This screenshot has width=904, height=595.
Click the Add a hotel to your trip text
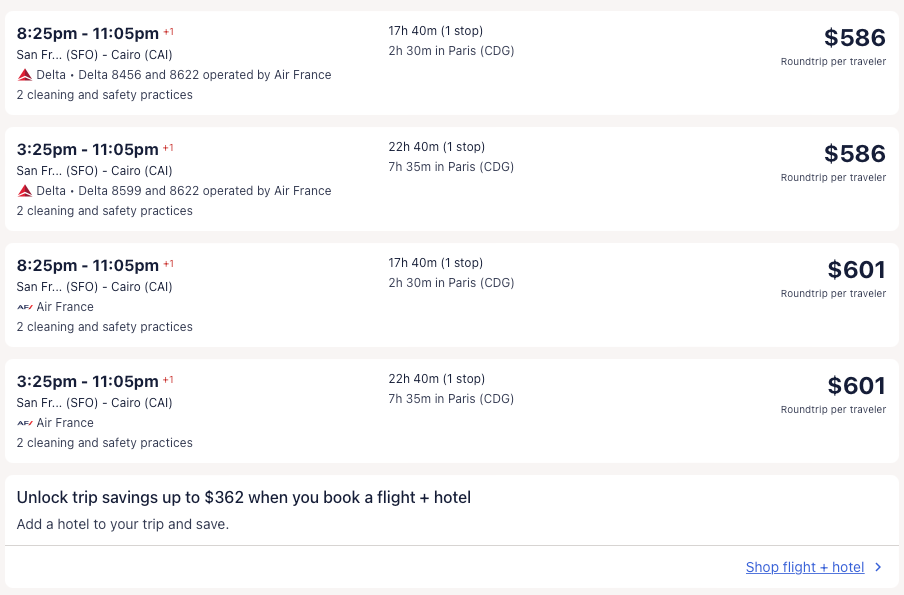123,524
